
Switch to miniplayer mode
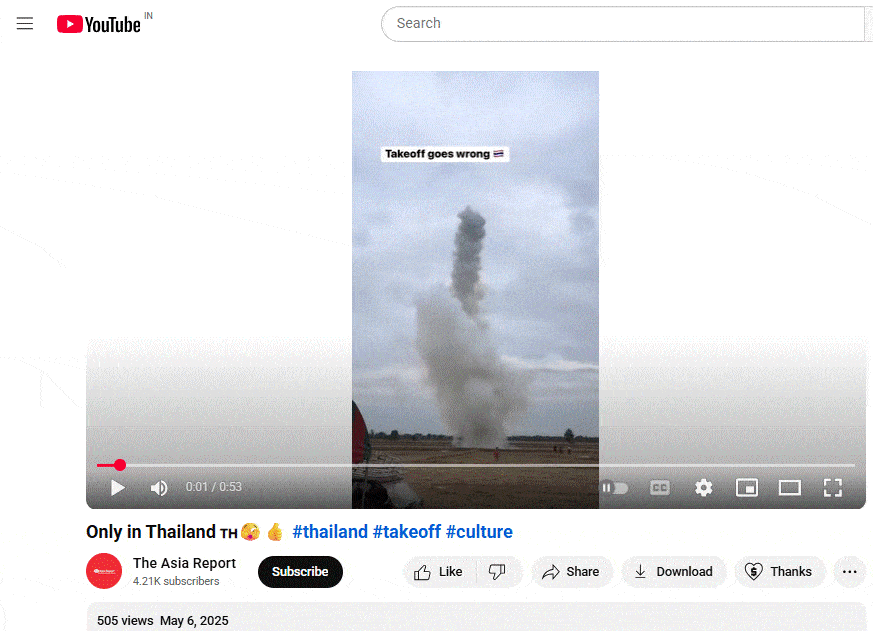pyautogui.click(x=747, y=488)
